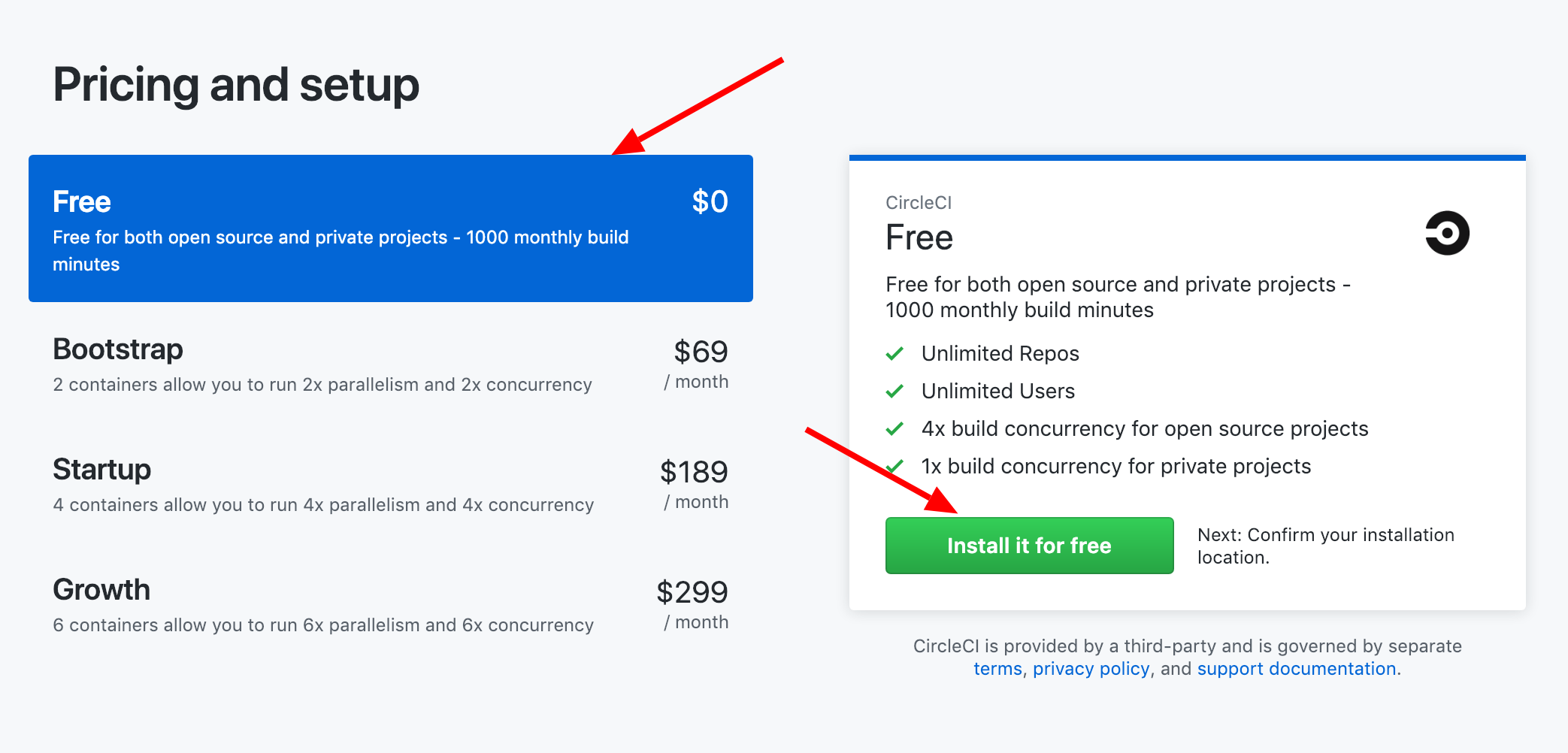This screenshot has width=1568, height=753.
Task: Open the privacy policy link
Action: pos(1091,669)
